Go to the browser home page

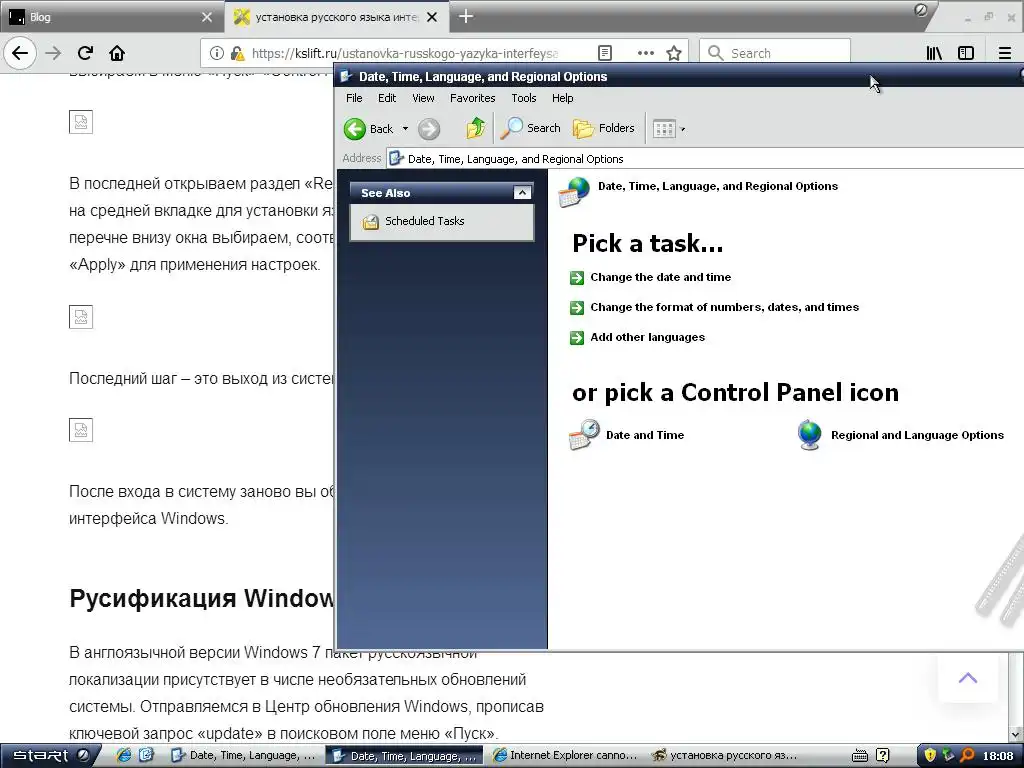pyautogui.click(x=117, y=53)
